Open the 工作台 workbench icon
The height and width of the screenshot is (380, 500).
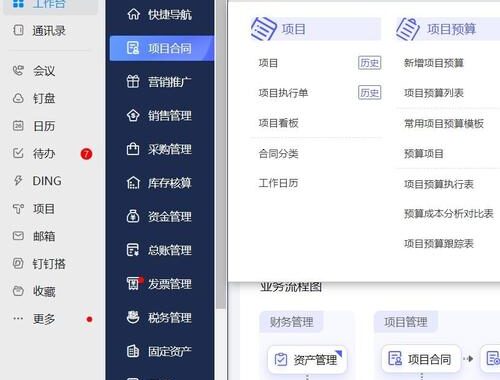click(x=18, y=4)
